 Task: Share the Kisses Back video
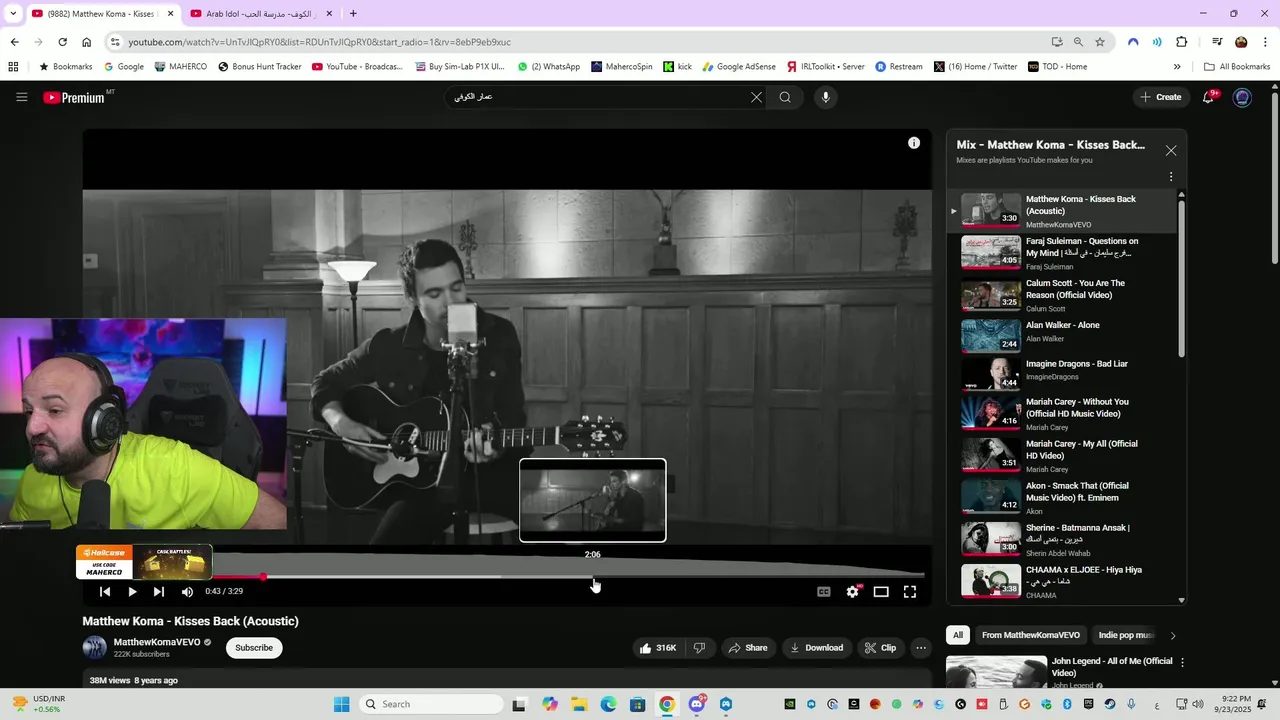747,648
